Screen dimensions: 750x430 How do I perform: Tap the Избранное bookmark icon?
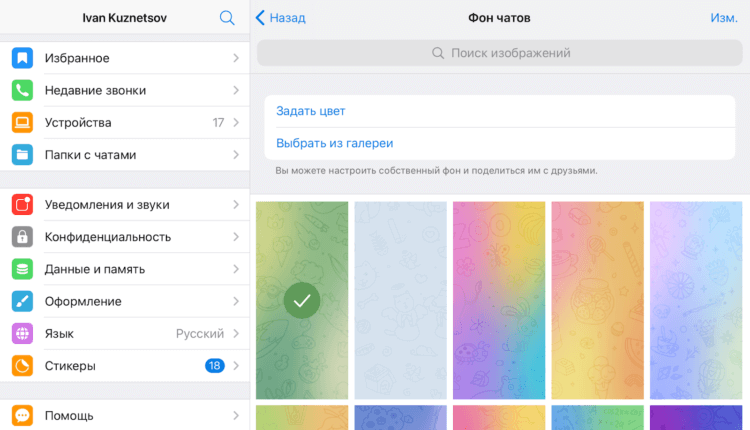22,58
